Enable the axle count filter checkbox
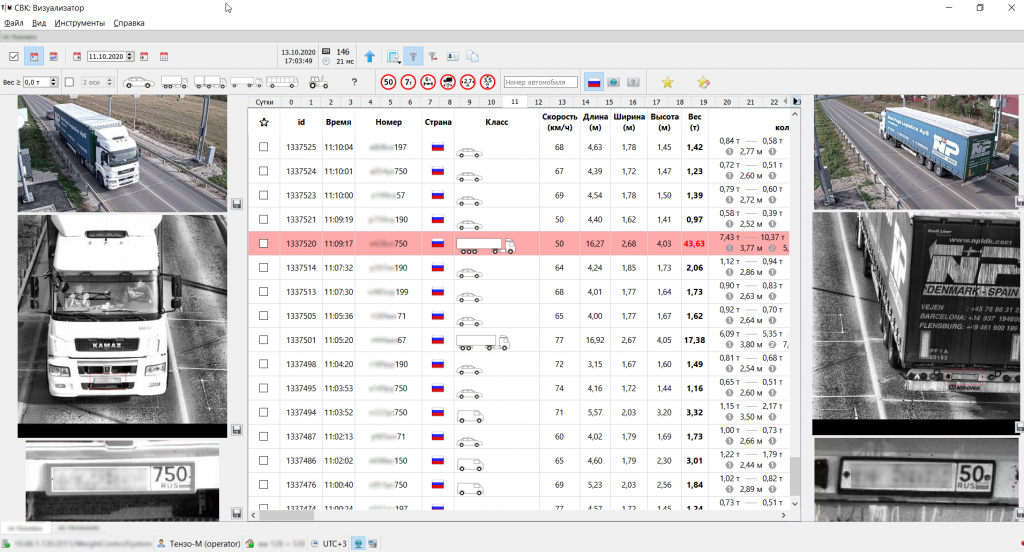The image size is (1024, 552). (69, 82)
